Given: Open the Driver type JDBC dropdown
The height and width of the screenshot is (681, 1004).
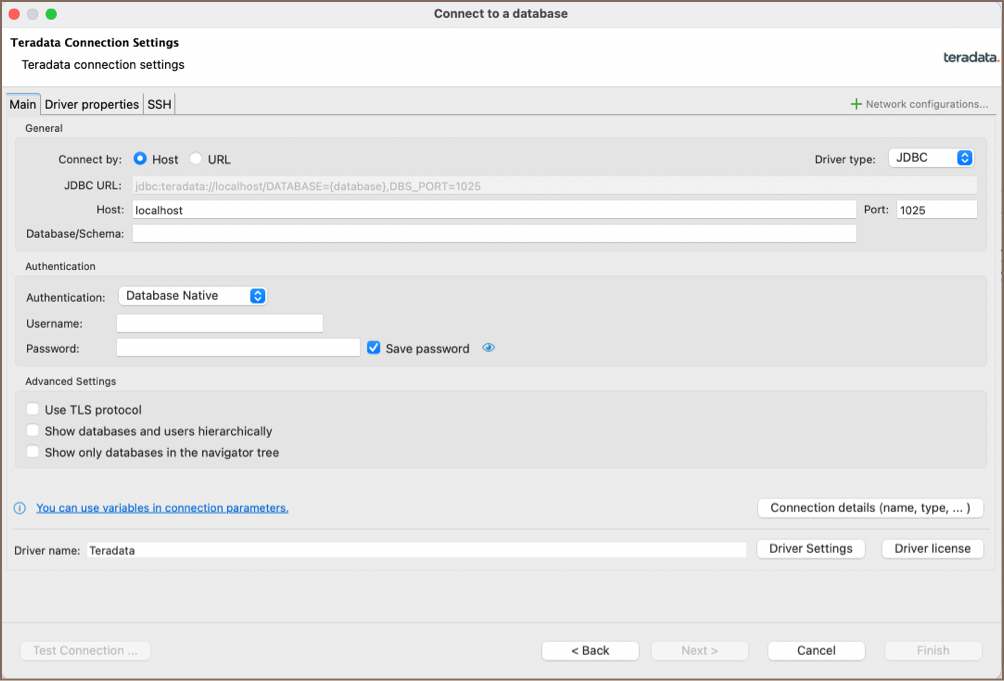Looking at the screenshot, I should coord(930,158).
